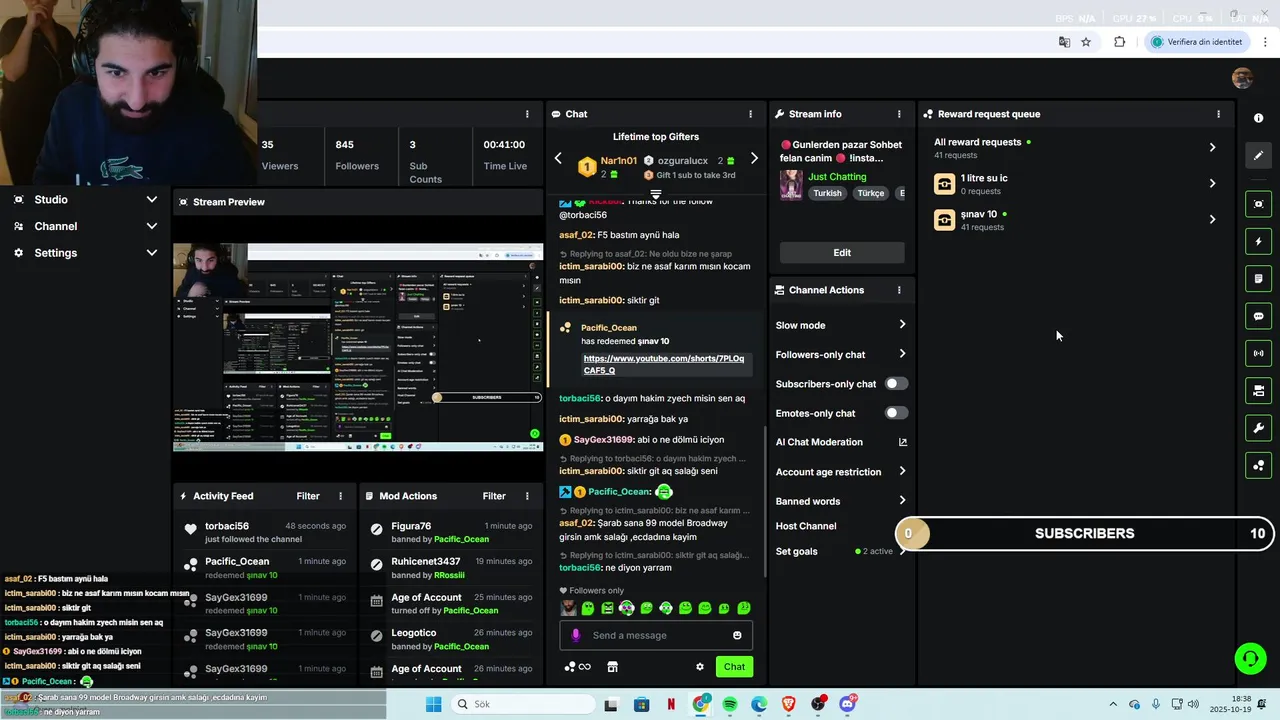This screenshot has width=1280, height=720.
Task: Click the broadcast signal sidebar icon
Action: click(x=1258, y=353)
